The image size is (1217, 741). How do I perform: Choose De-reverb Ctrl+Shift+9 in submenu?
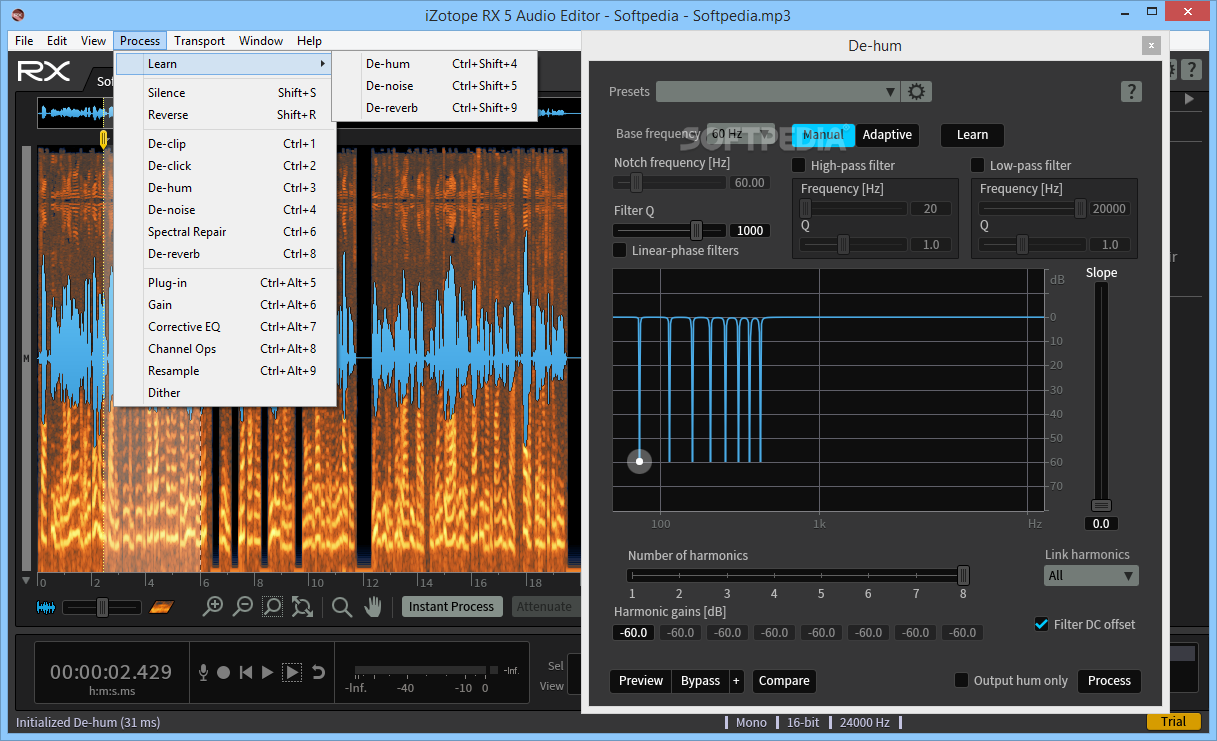click(x=436, y=108)
